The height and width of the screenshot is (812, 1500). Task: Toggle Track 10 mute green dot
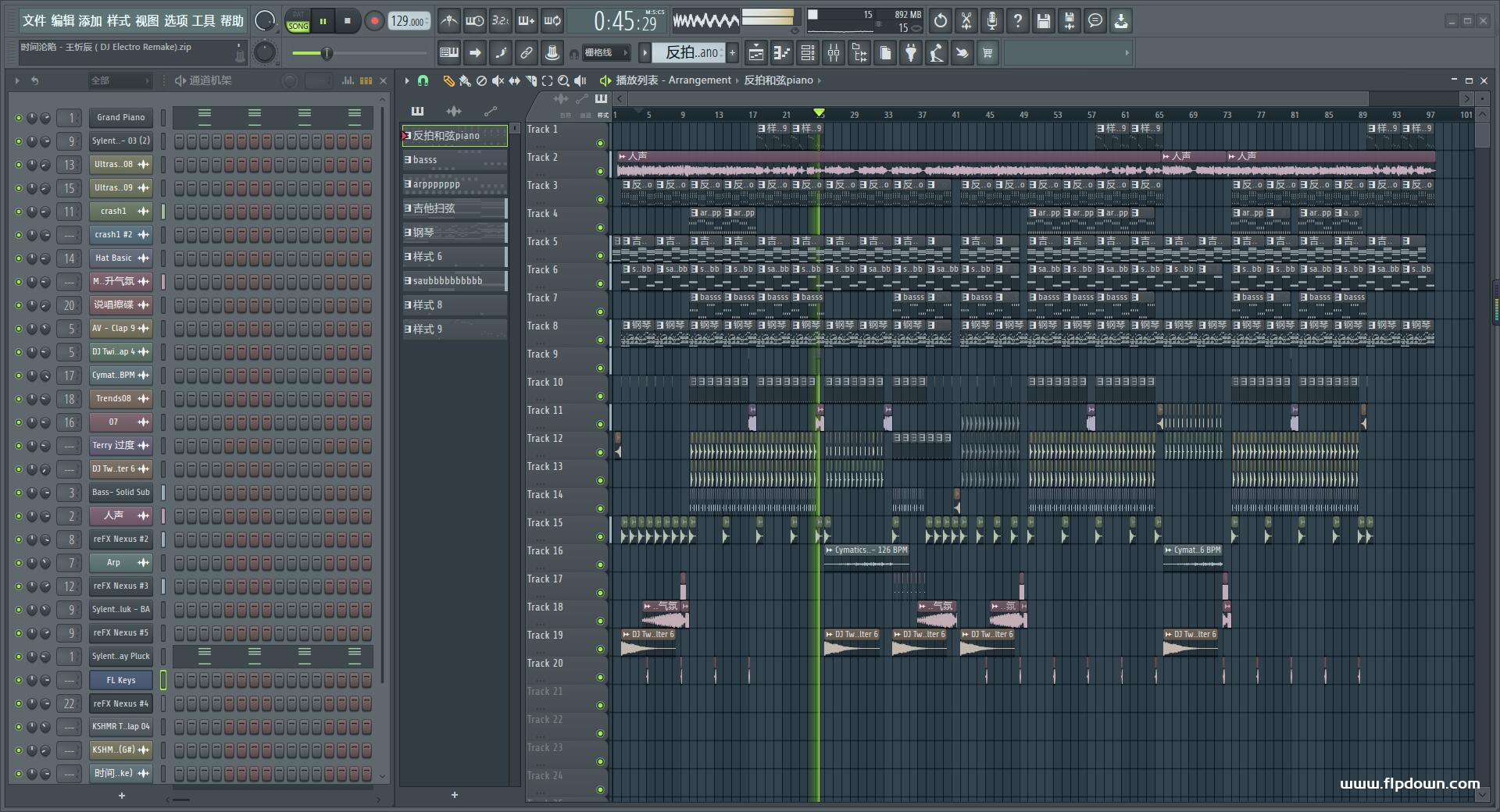click(x=600, y=396)
